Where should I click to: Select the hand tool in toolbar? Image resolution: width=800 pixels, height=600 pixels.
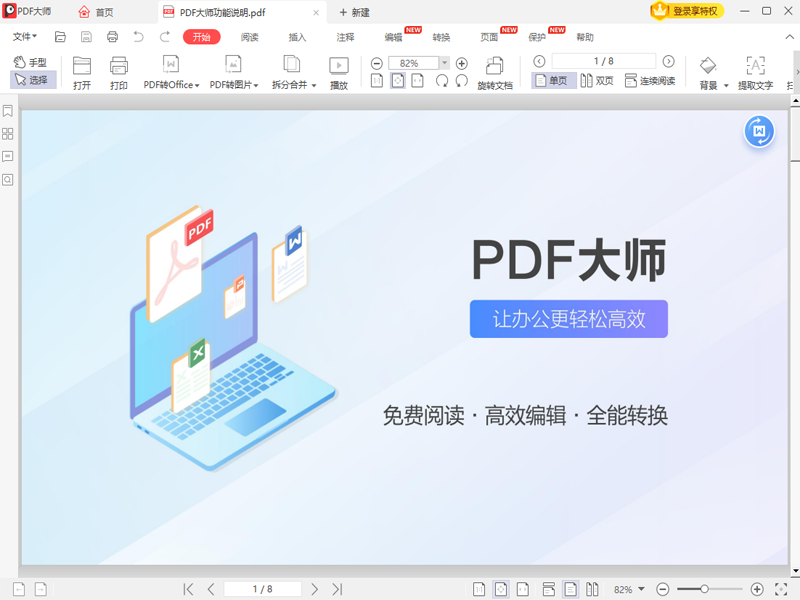pyautogui.click(x=33, y=63)
